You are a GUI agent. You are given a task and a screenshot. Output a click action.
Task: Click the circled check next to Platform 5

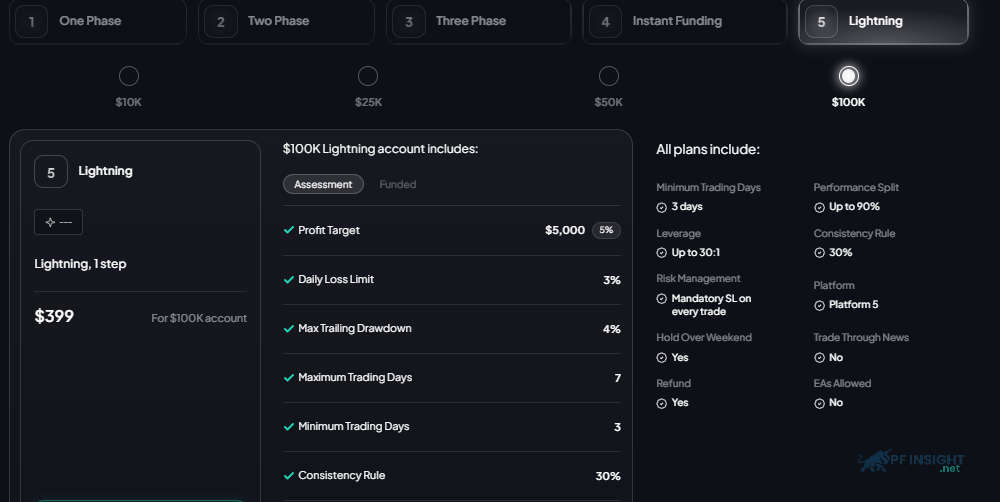pos(820,306)
